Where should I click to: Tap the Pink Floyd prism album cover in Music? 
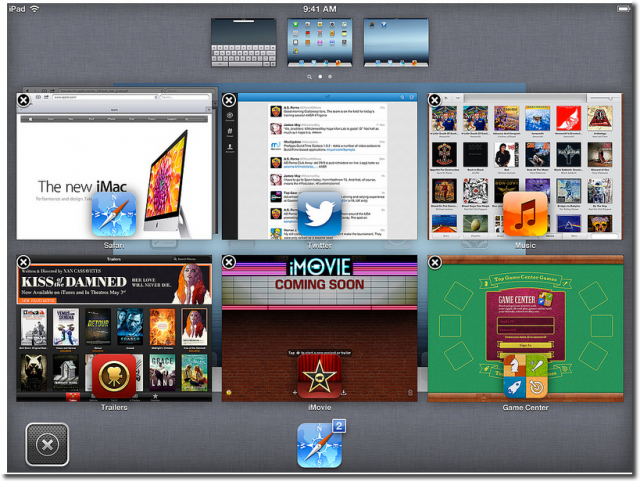[x=568, y=224]
